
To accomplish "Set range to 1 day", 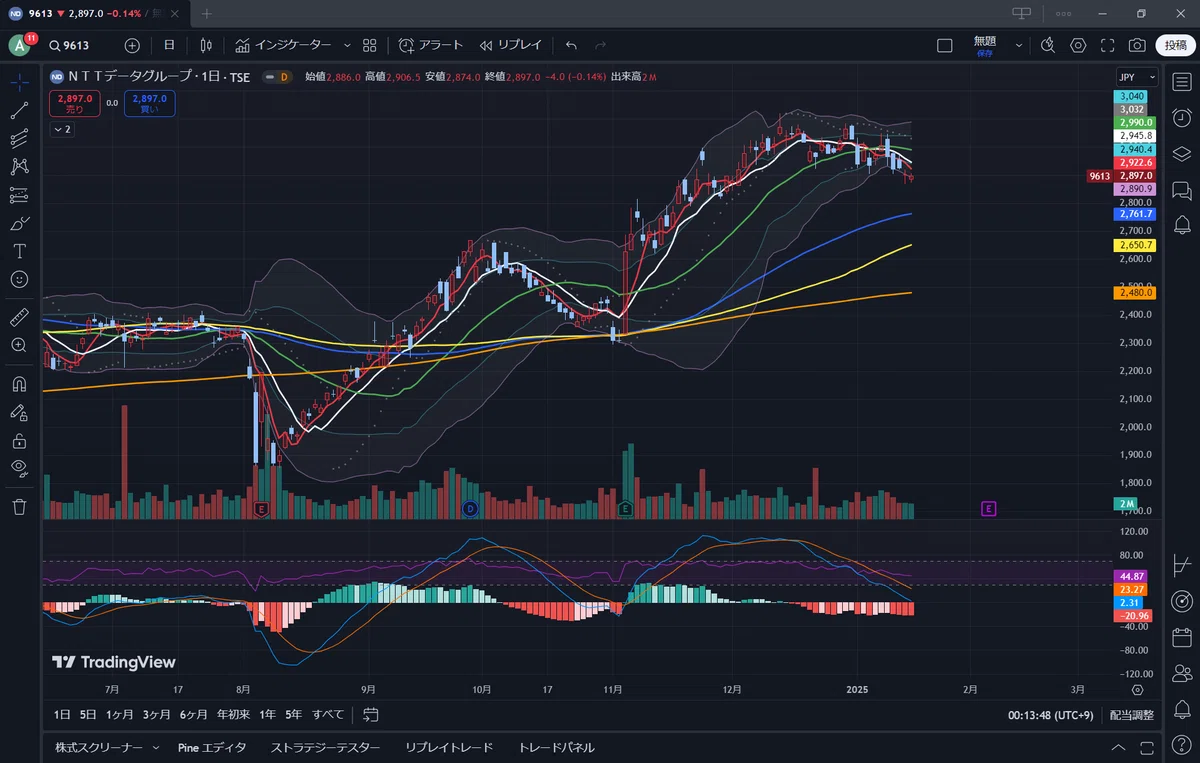I will point(62,714).
